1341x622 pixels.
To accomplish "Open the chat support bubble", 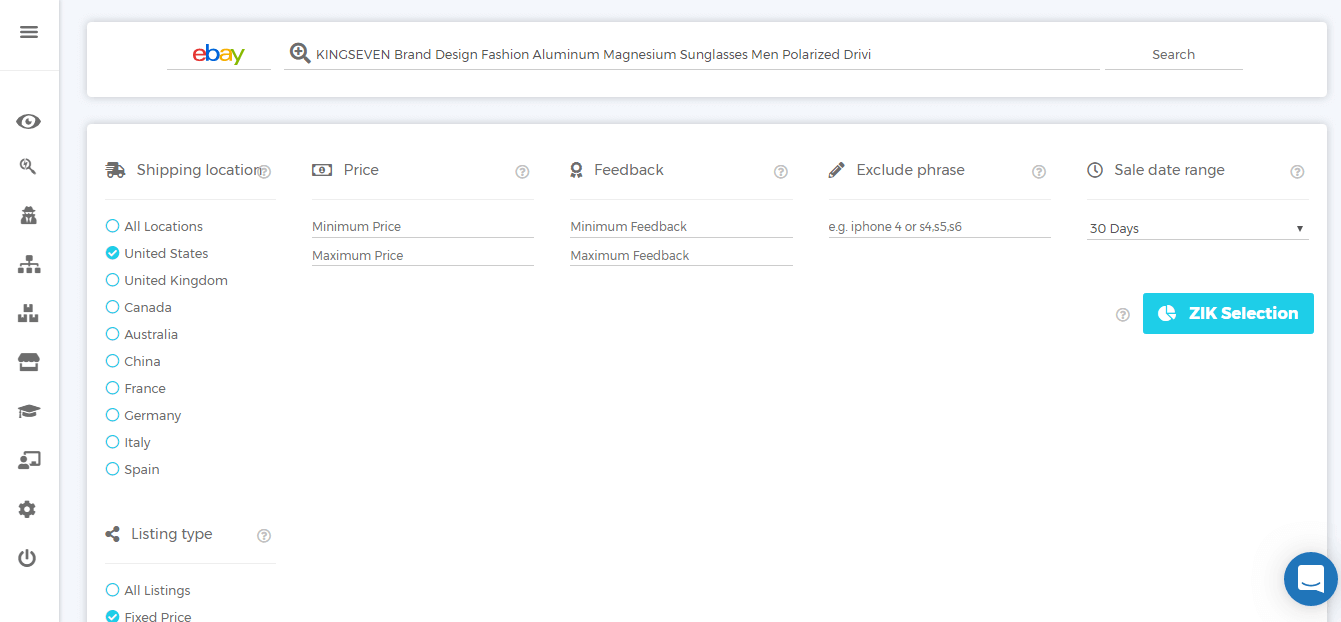I will [1310, 579].
